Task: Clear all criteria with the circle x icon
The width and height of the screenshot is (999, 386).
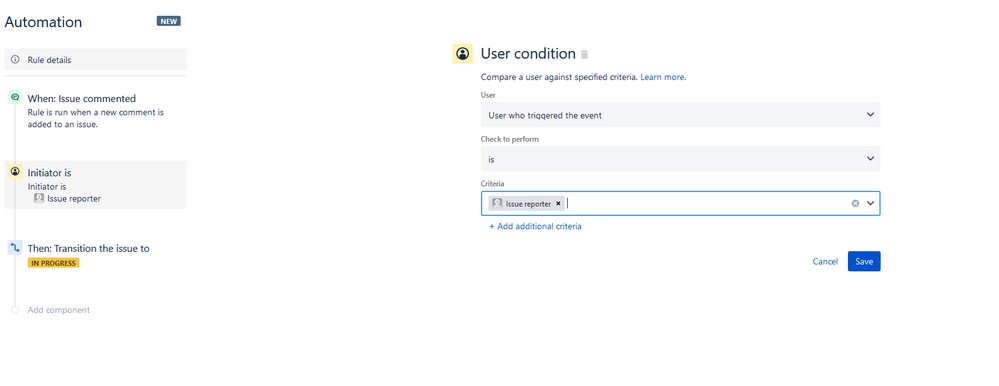Action: pyautogui.click(x=855, y=203)
